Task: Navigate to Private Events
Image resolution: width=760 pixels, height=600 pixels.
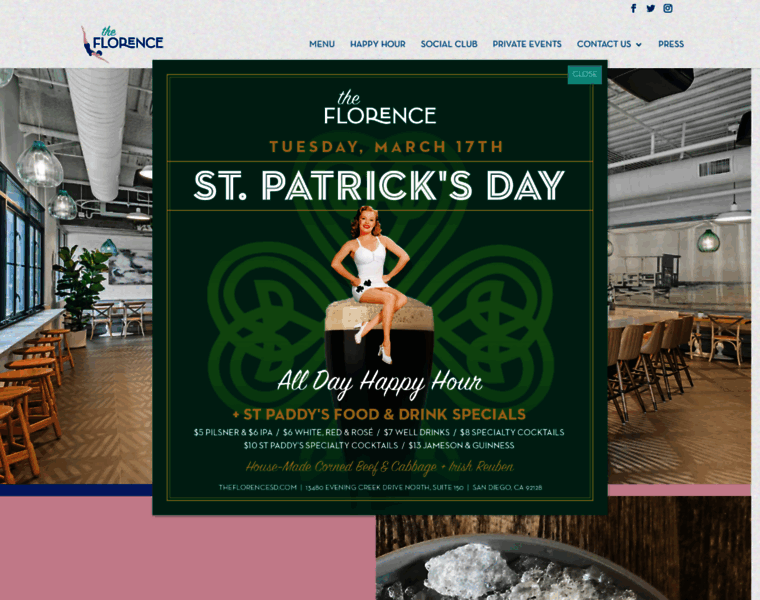Action: pyautogui.click(x=527, y=44)
